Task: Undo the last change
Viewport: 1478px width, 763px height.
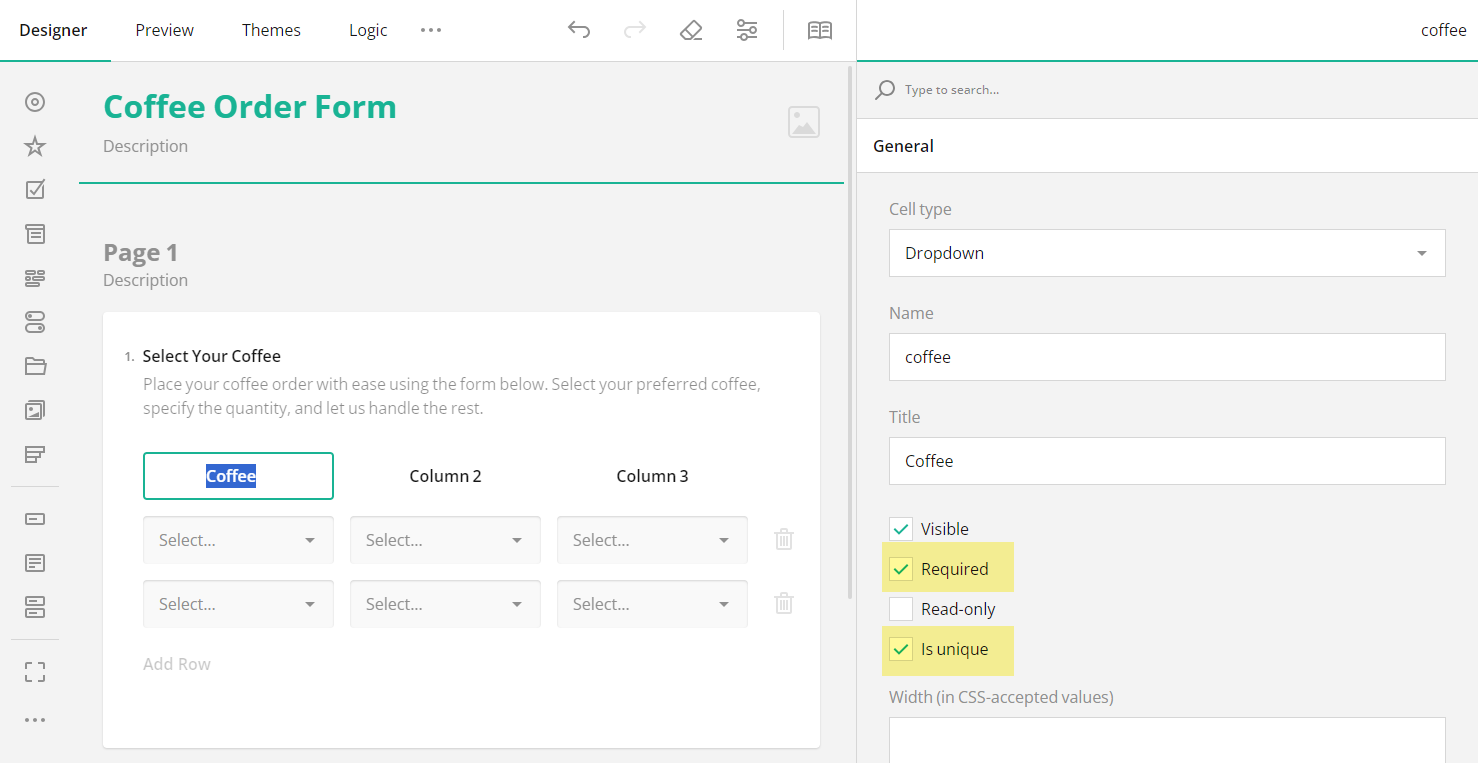Action: point(579,30)
